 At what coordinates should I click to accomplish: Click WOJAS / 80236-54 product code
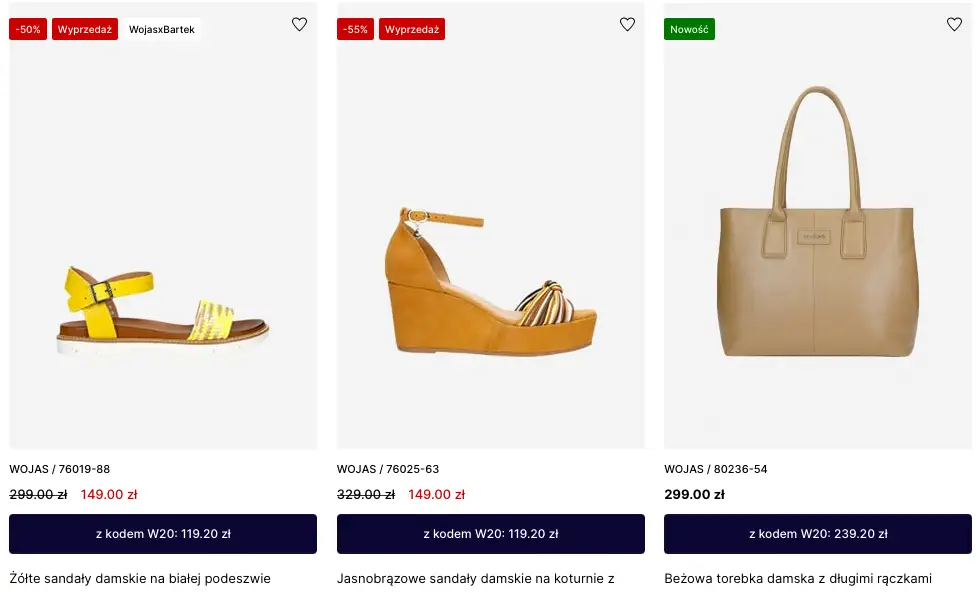tap(716, 469)
